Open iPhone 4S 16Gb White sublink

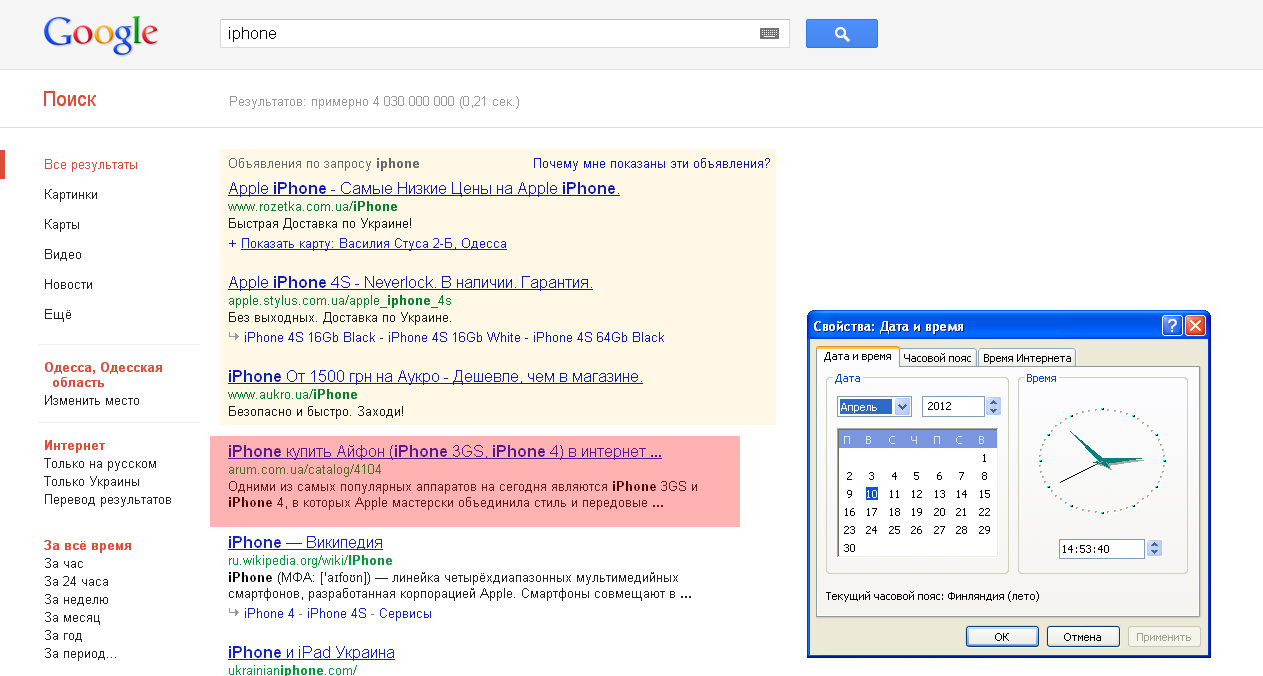click(x=455, y=338)
